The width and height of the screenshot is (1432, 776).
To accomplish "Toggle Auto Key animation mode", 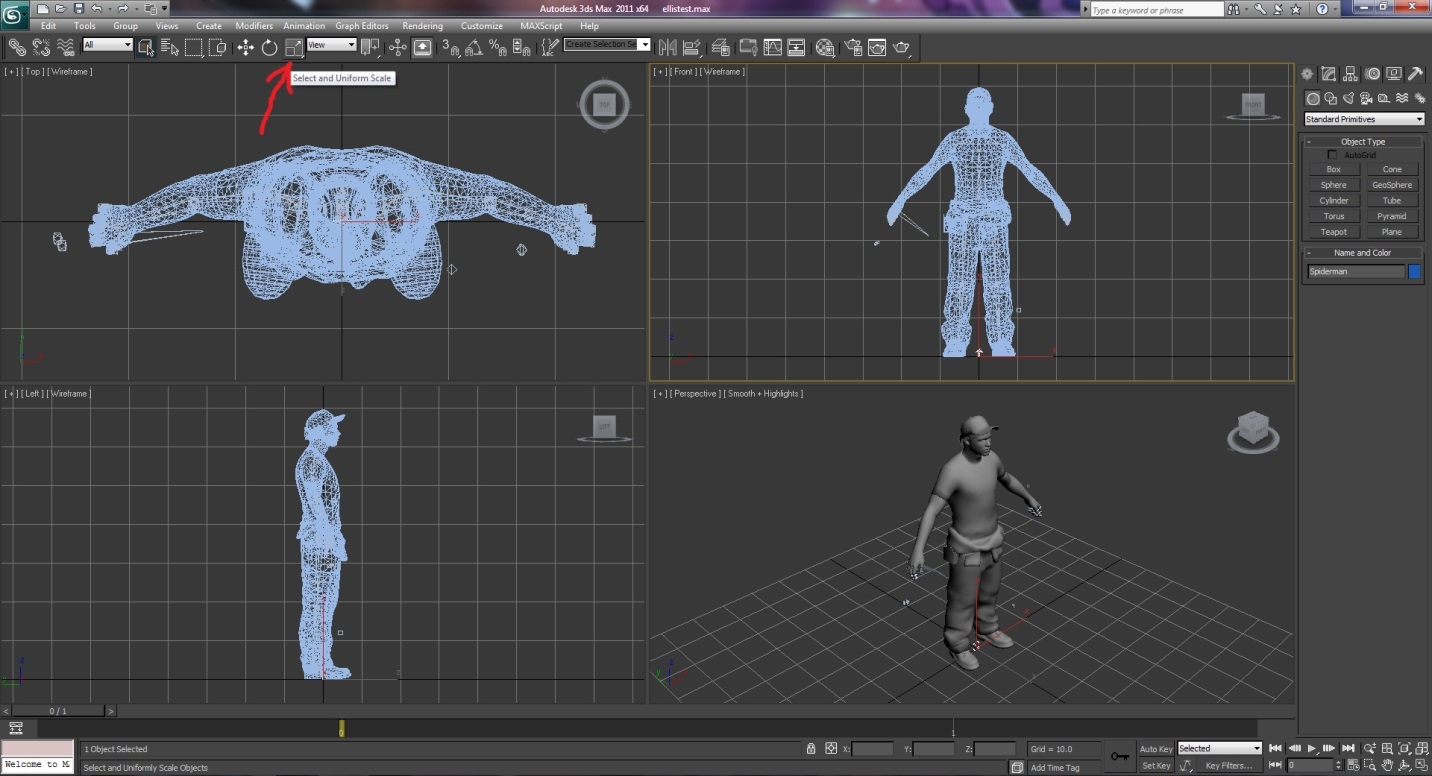I will pos(1156,749).
